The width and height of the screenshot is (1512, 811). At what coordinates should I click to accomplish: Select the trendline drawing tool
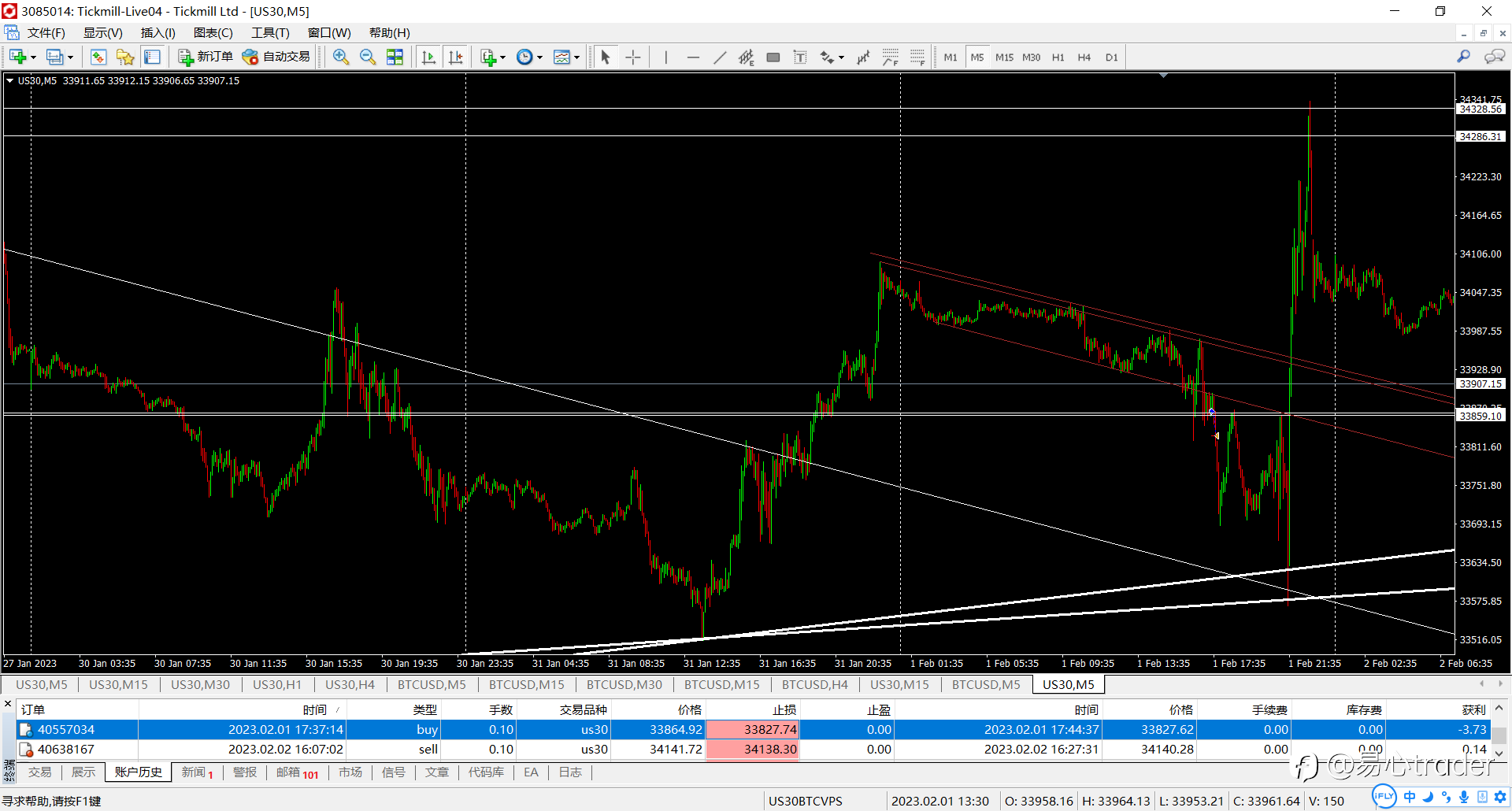point(720,57)
